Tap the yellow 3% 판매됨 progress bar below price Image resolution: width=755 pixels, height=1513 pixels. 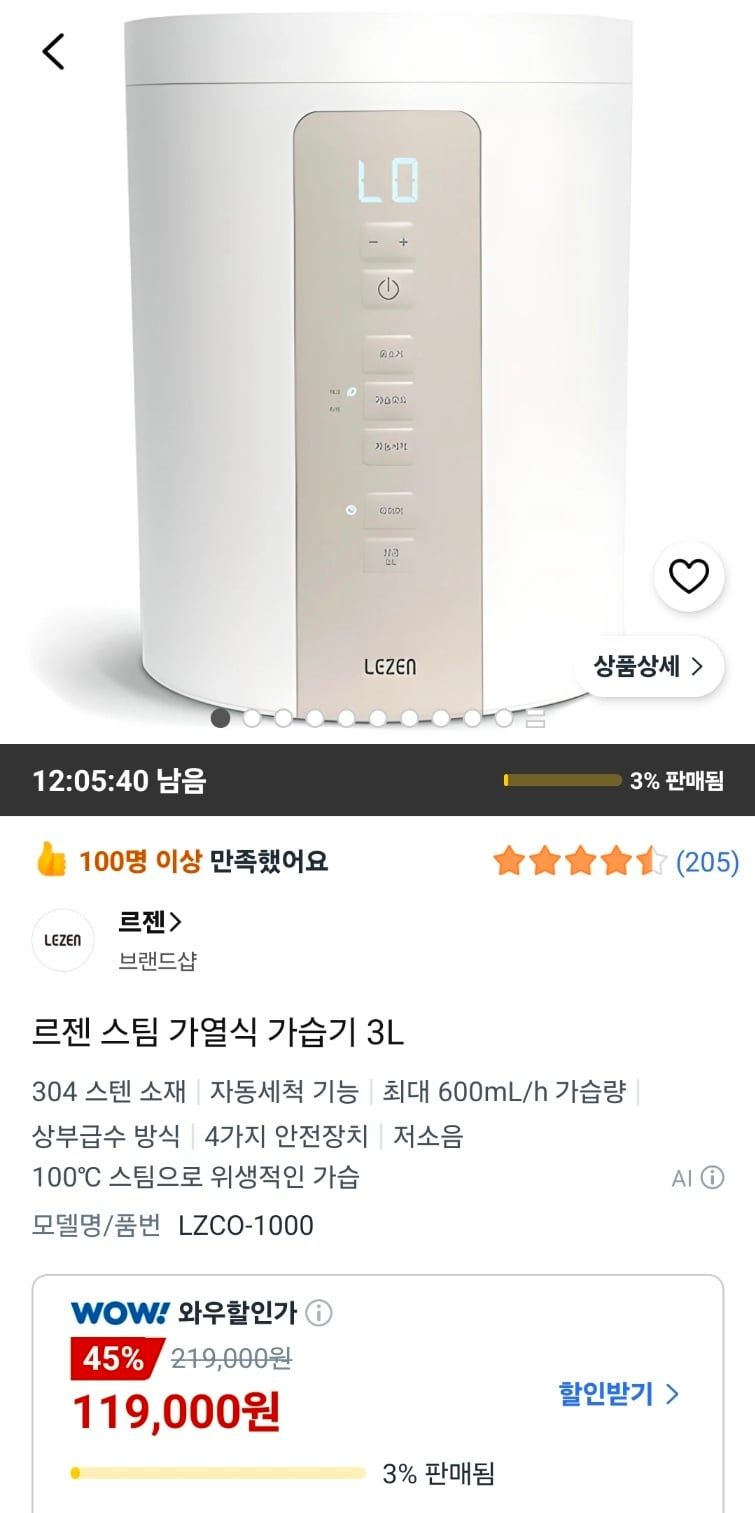pos(218,1473)
